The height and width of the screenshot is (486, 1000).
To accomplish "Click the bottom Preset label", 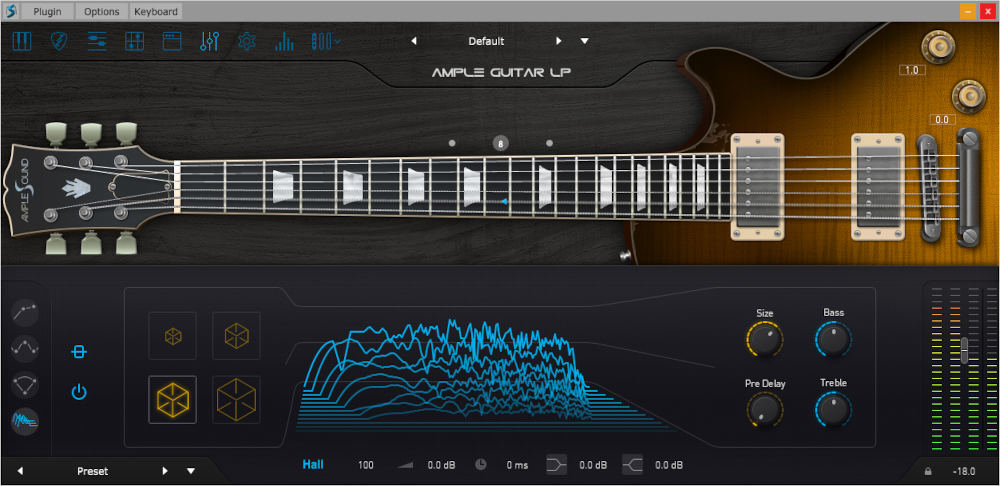I will pyautogui.click(x=92, y=471).
